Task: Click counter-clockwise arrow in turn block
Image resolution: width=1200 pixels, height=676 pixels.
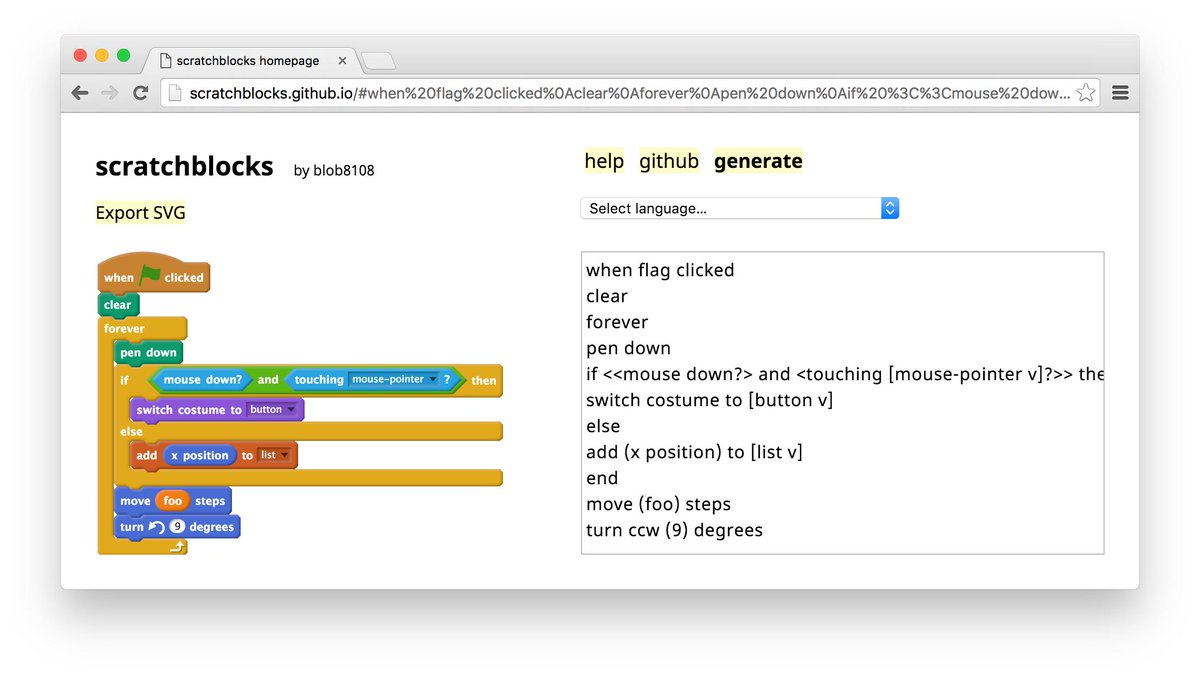Action: pos(156,527)
